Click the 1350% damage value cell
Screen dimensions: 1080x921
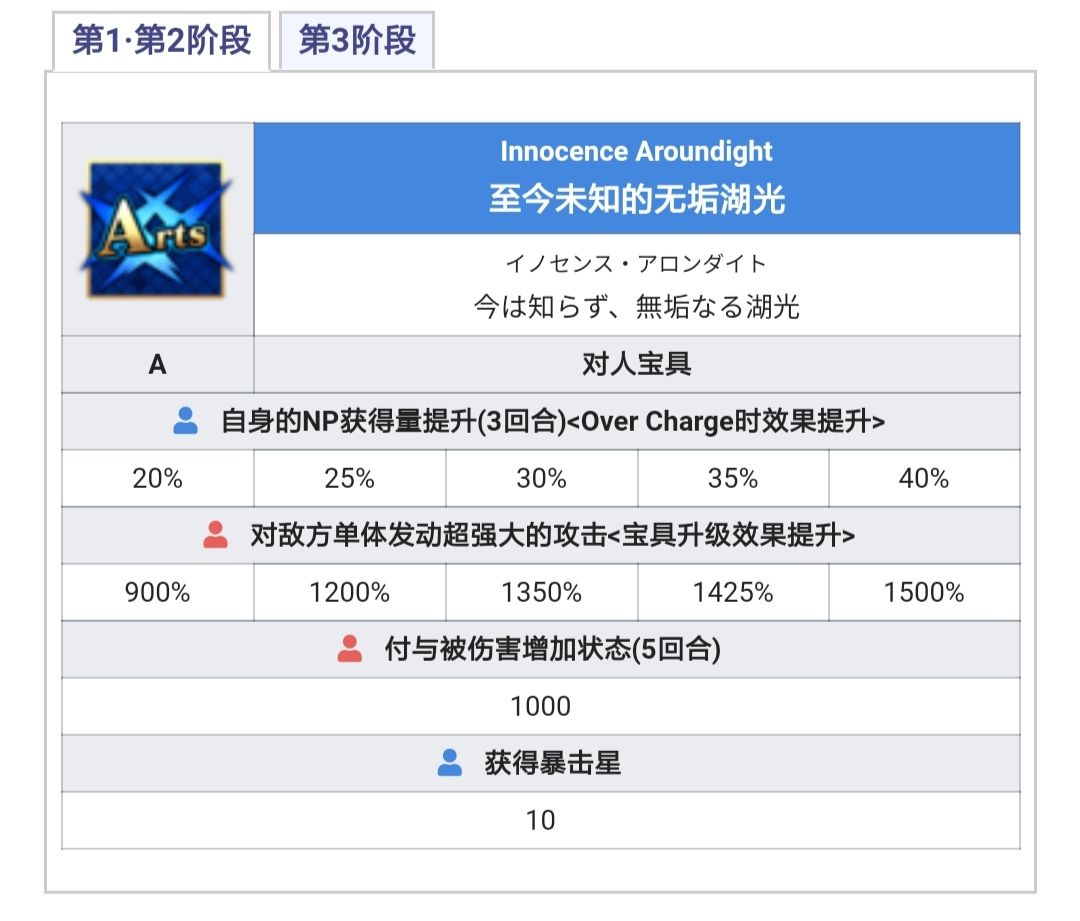pyautogui.click(x=541, y=593)
